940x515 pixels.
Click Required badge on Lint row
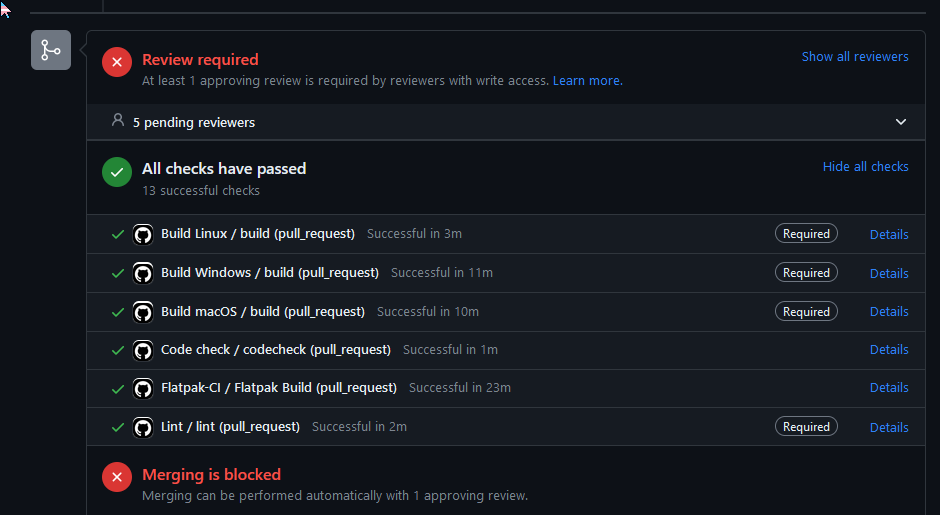click(x=806, y=427)
